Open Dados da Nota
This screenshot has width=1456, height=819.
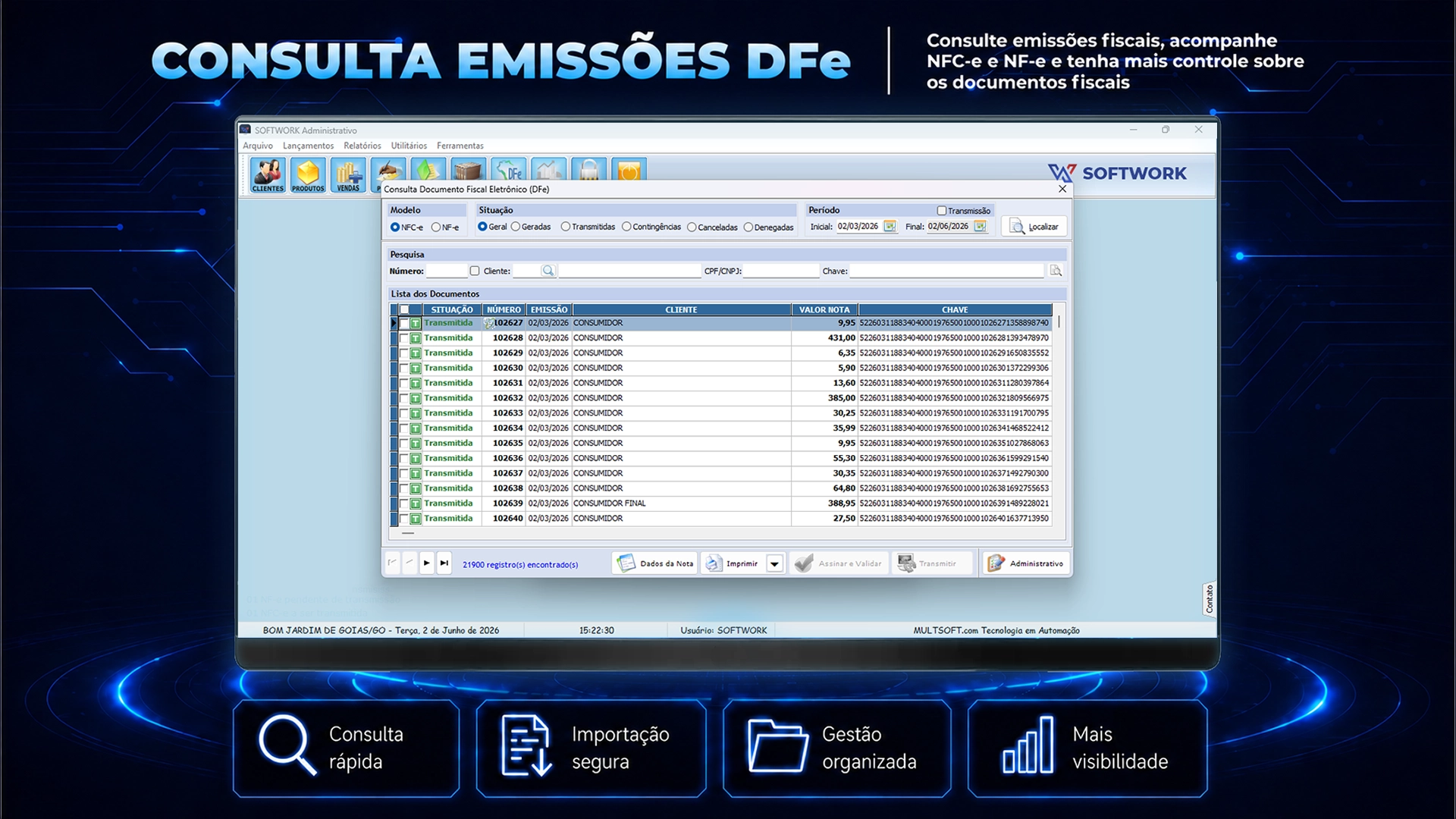(x=655, y=563)
